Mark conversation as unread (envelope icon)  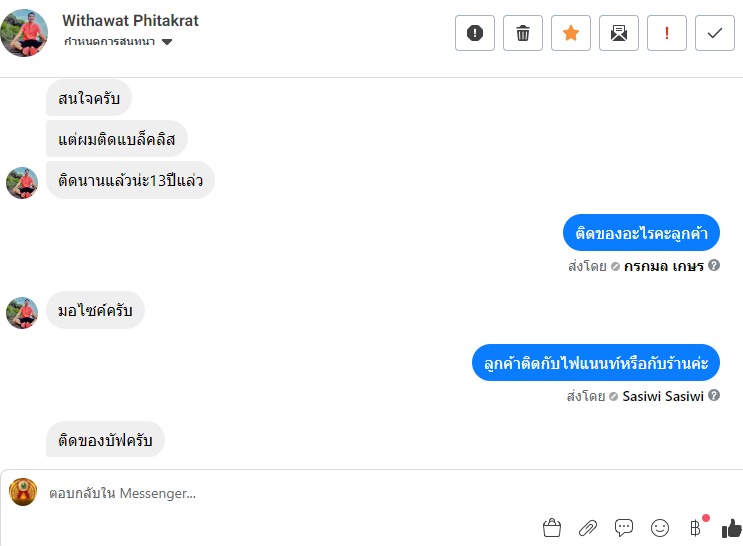coord(619,33)
